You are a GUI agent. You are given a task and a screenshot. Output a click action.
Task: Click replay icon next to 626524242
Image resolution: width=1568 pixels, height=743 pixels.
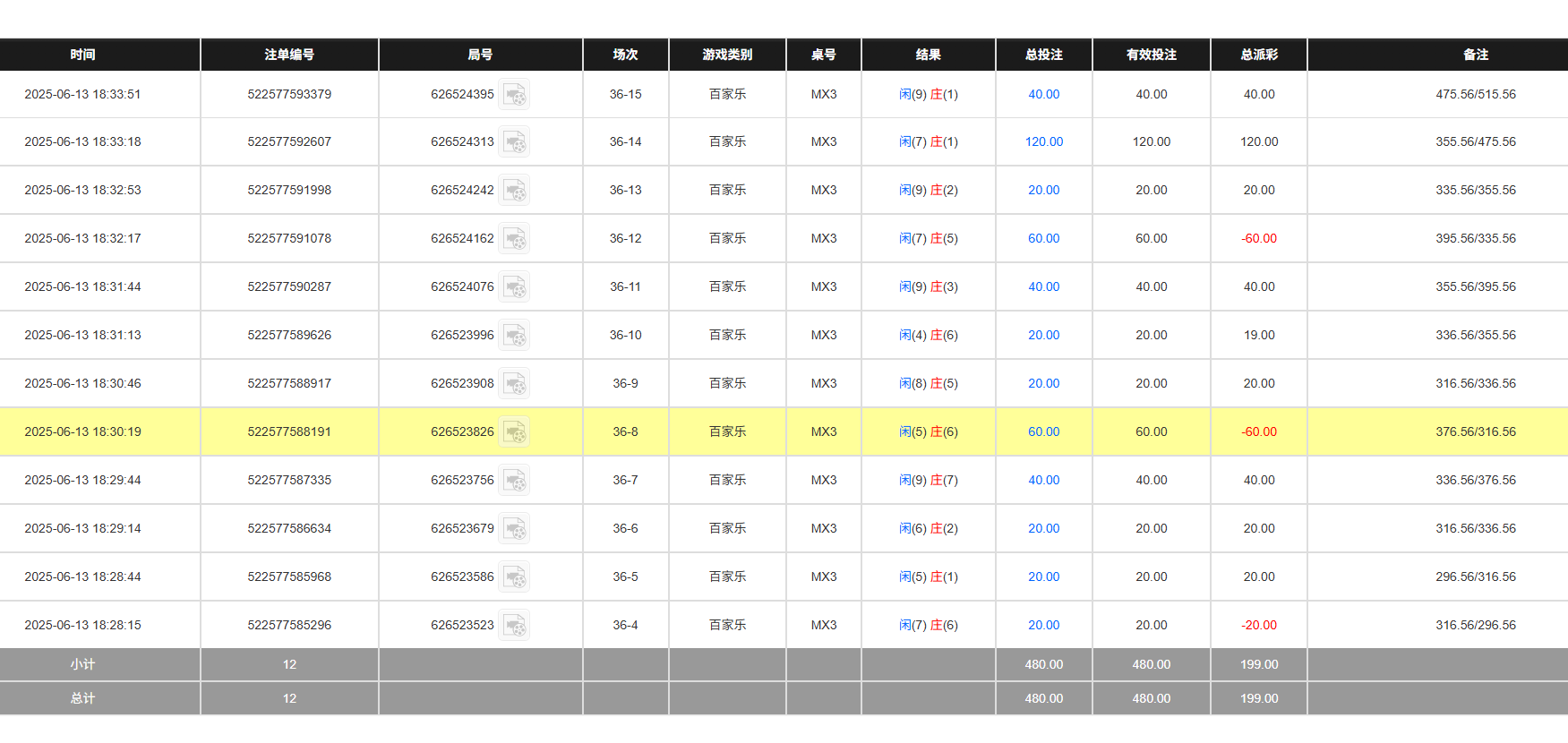click(x=514, y=191)
